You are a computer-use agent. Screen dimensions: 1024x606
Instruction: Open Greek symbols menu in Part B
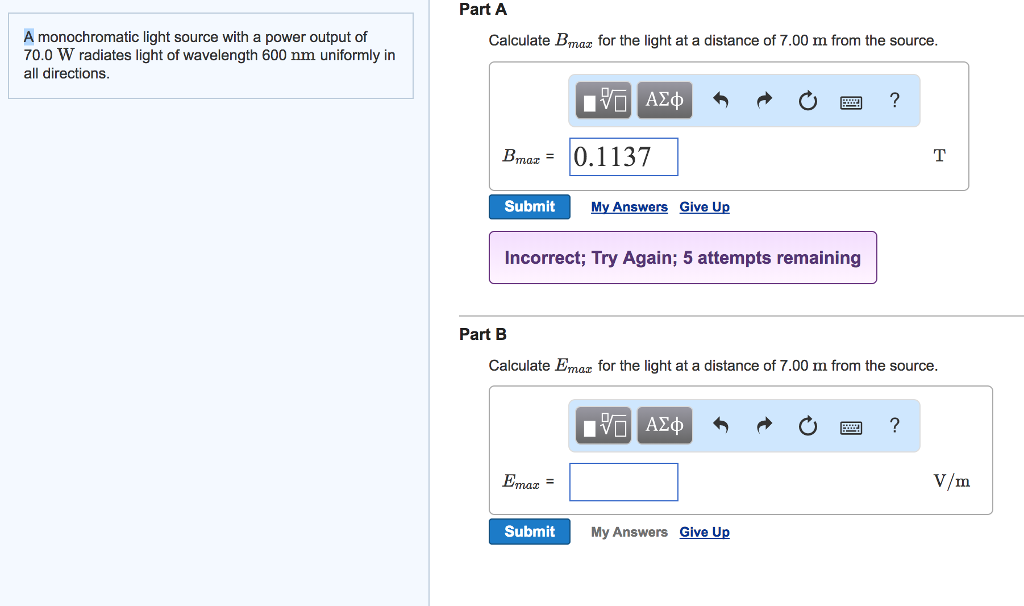click(665, 426)
